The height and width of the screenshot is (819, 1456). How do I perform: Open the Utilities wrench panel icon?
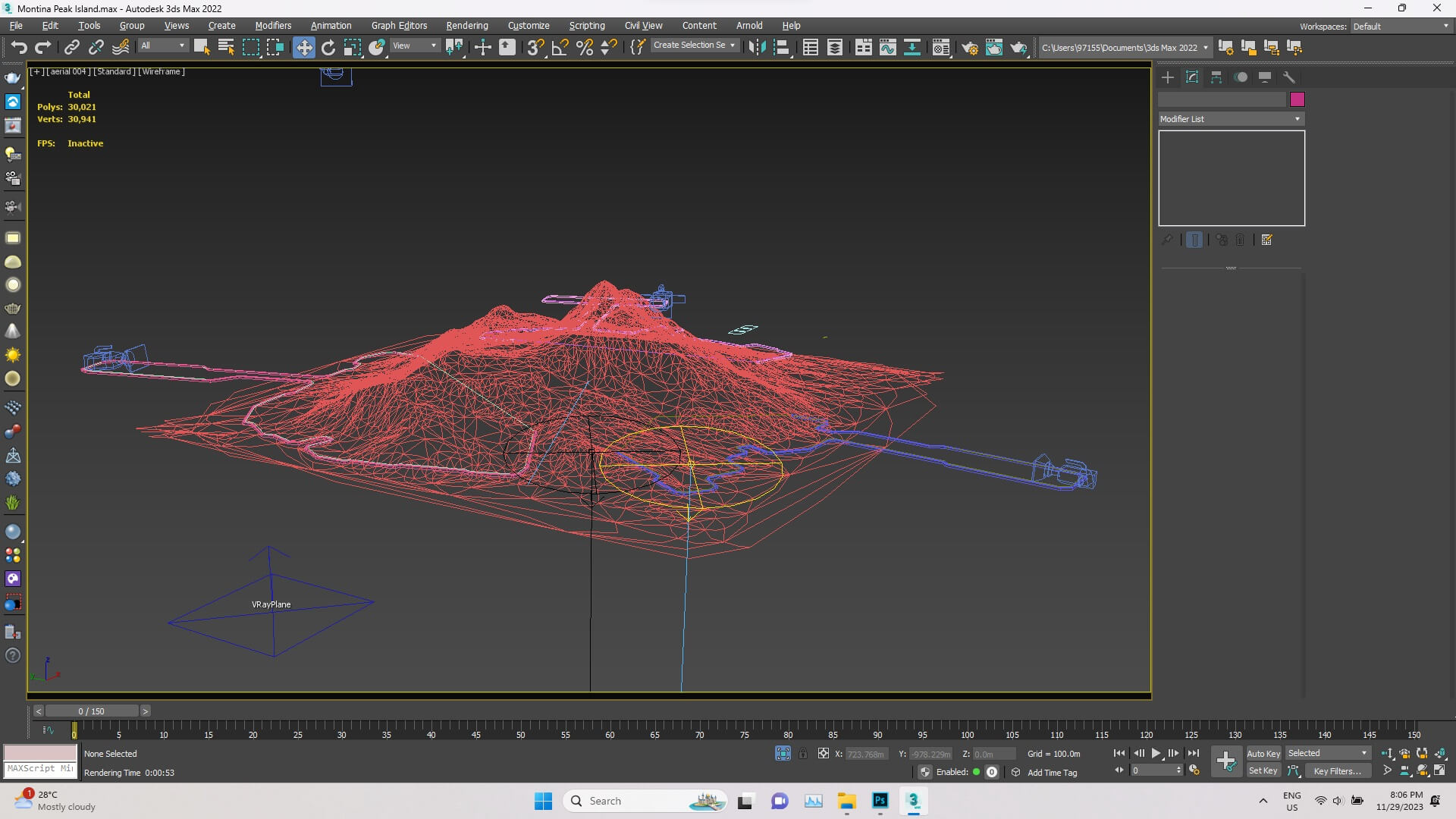[1289, 77]
